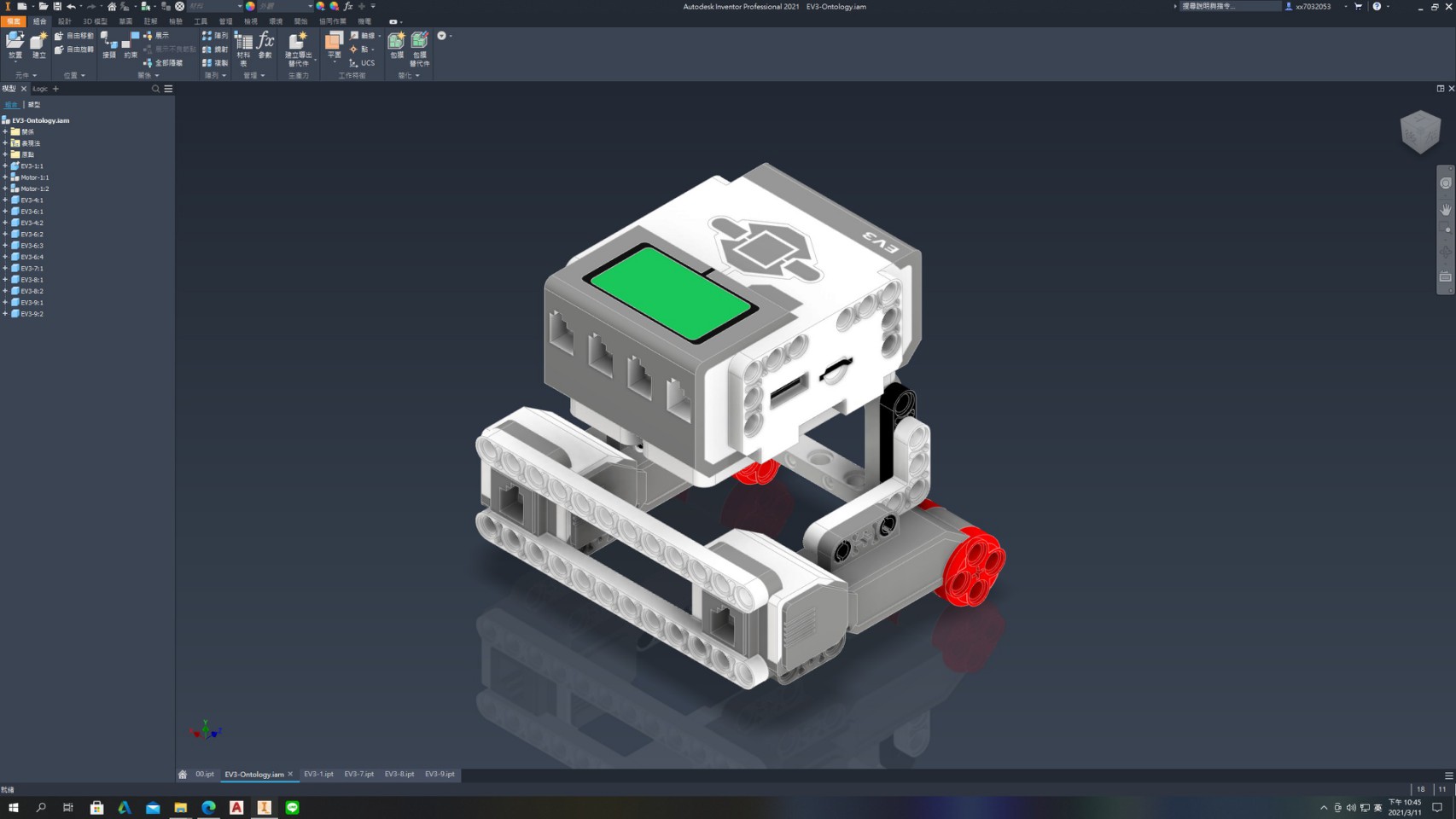
Task: Open the 檔案 (File) menu tab
Action: 13,21
